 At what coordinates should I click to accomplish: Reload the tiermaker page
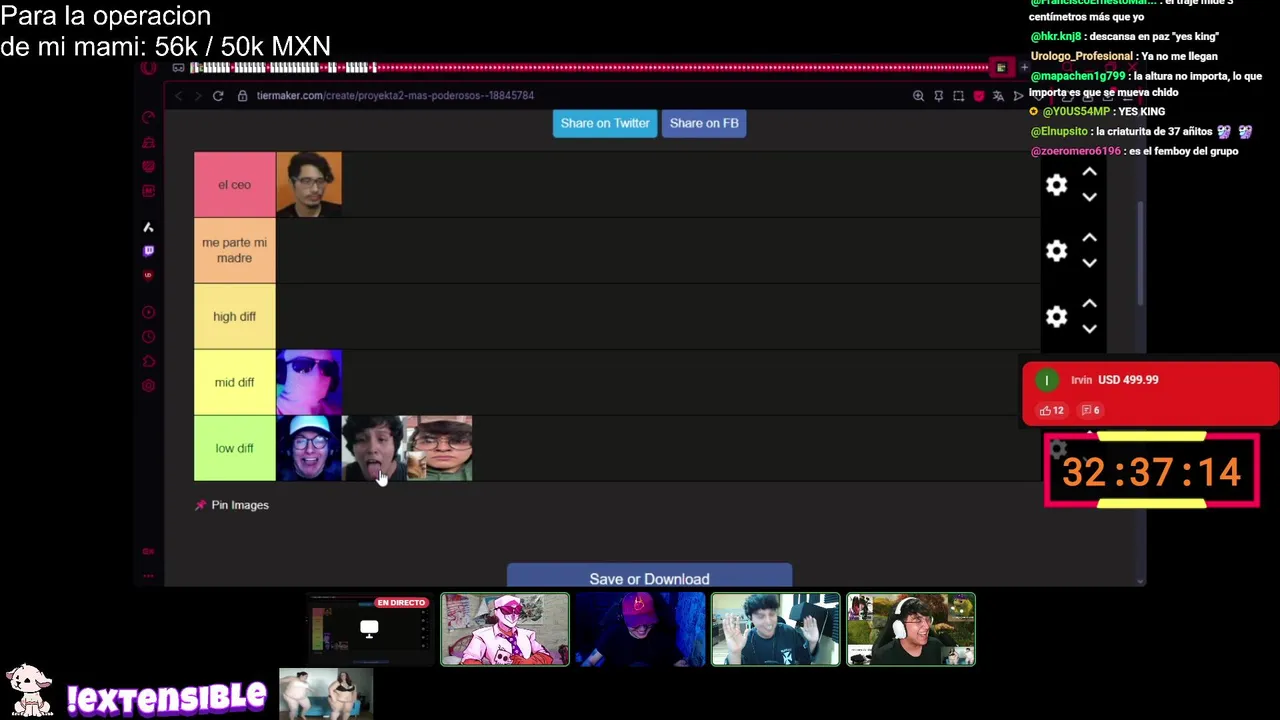pos(218,96)
